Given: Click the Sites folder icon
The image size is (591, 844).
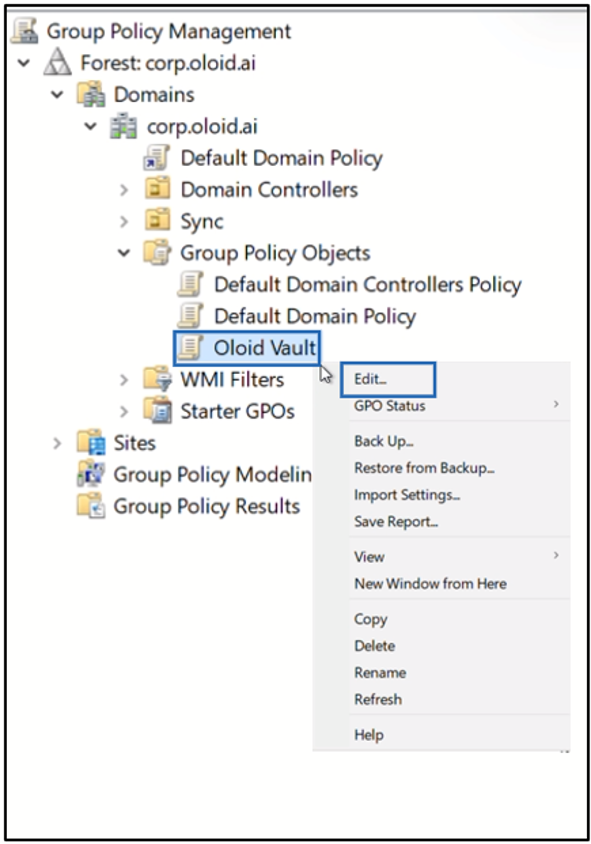Looking at the screenshot, I should point(91,442).
